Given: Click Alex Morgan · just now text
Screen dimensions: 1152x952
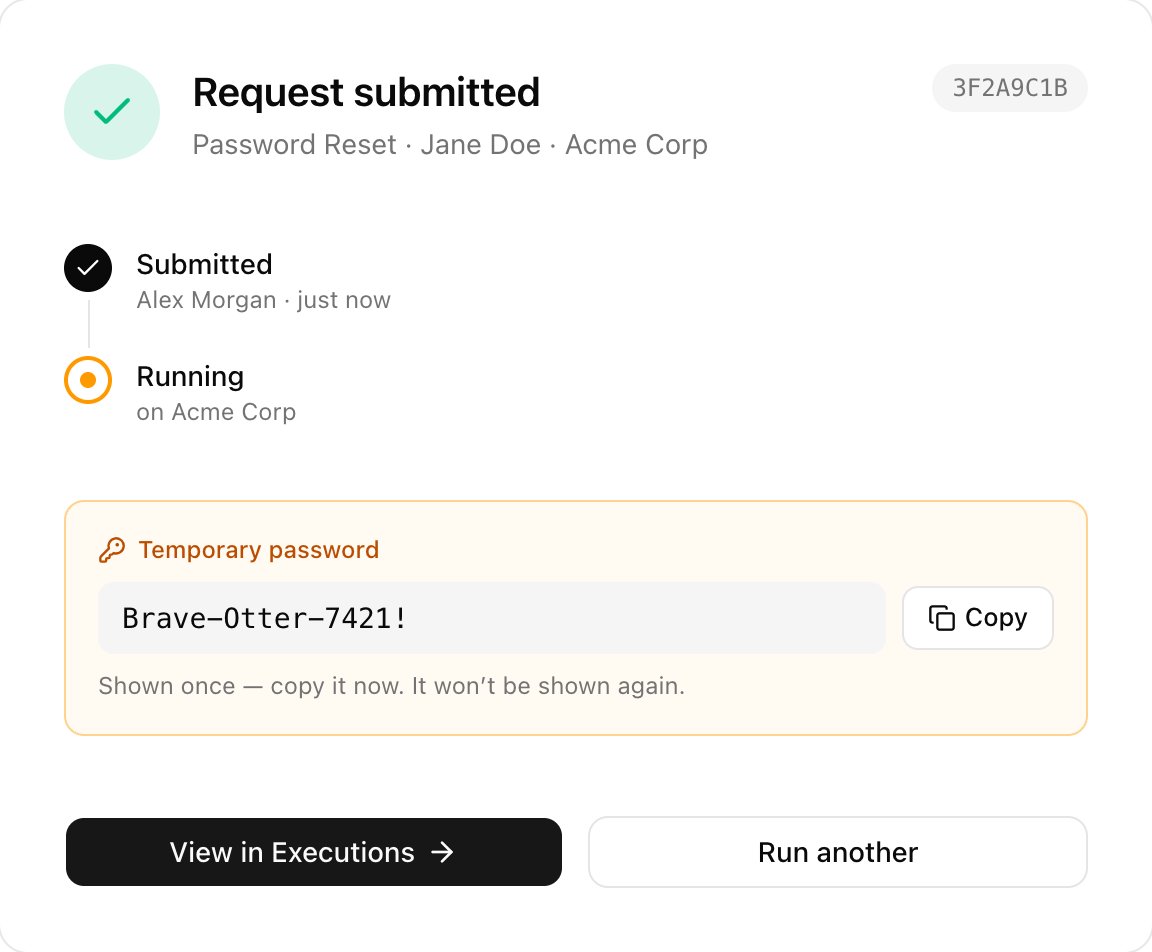Looking at the screenshot, I should click(x=264, y=300).
